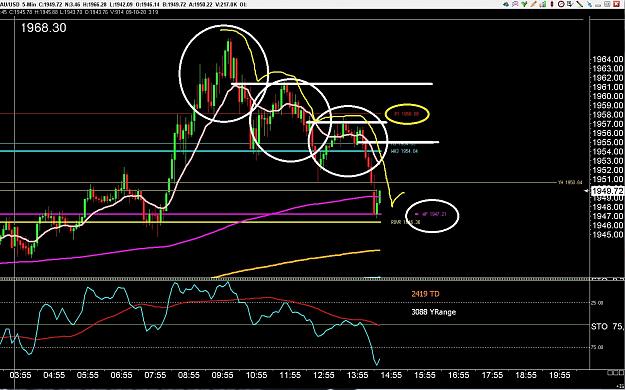Click the 03:55 time axis label
This screenshot has width=625, height=390.
21,375
